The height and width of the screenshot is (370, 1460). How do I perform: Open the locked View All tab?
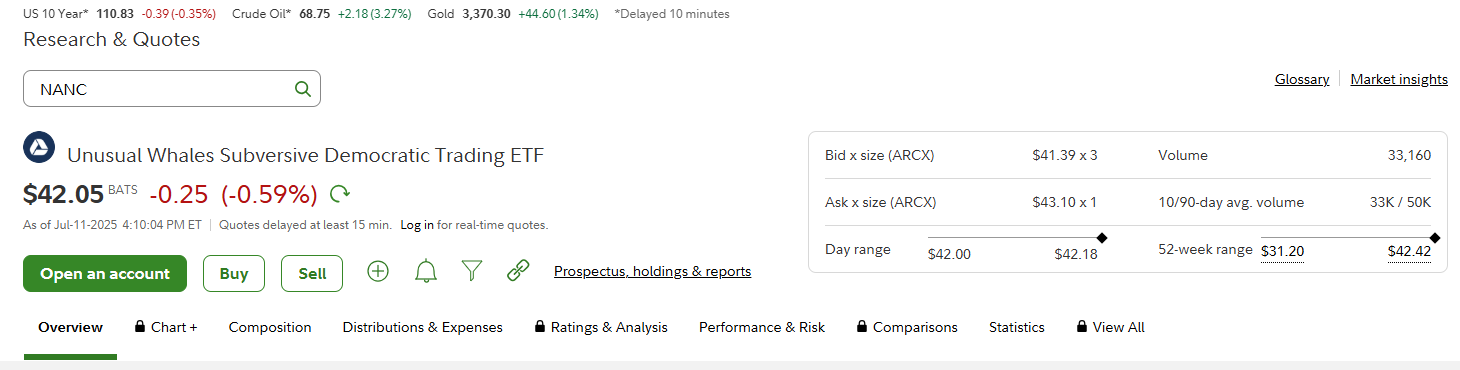[1110, 327]
